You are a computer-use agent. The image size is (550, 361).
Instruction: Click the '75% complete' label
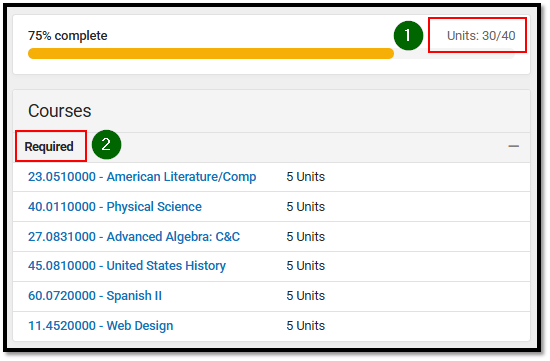pos(68,36)
